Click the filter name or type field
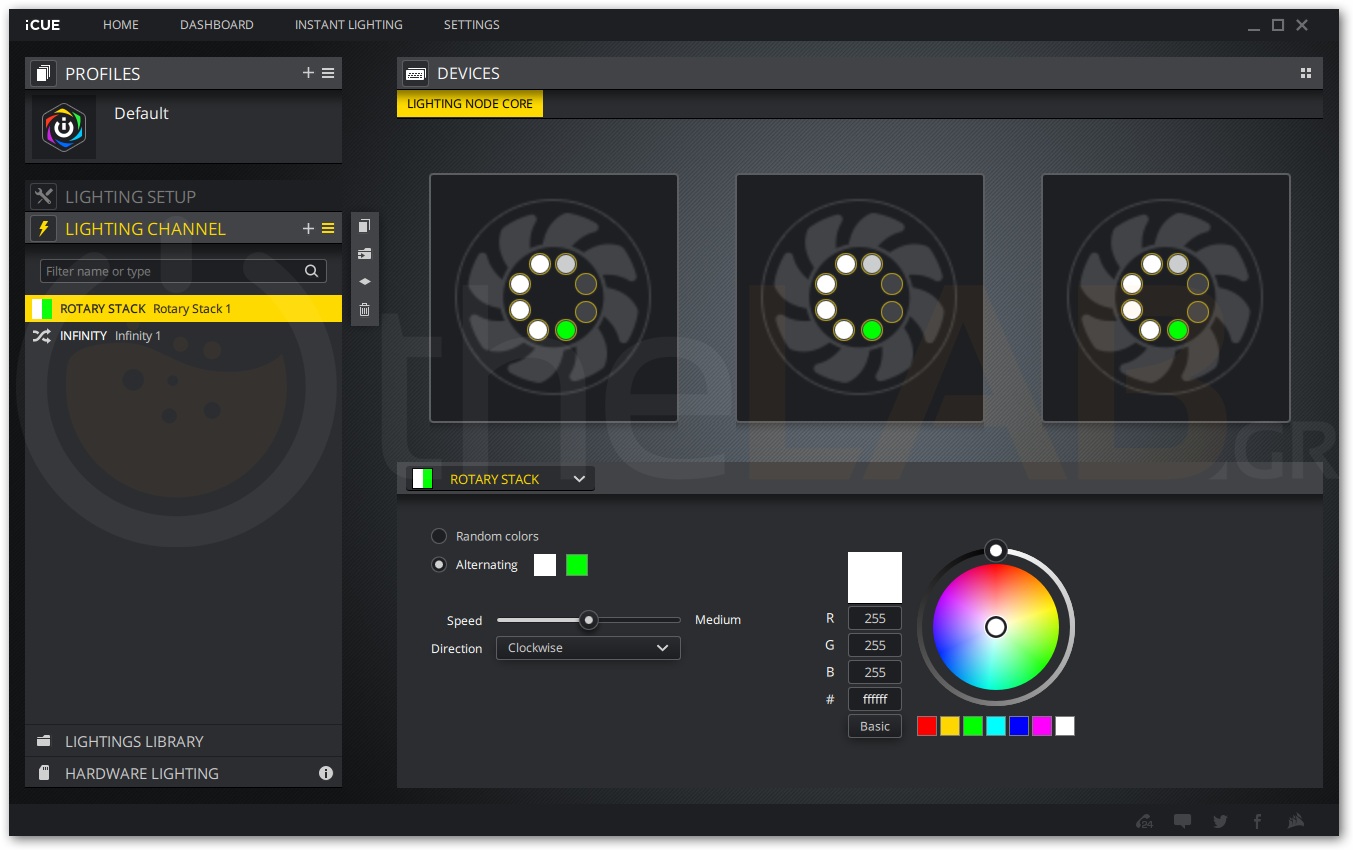The image size is (1353, 850). (183, 271)
